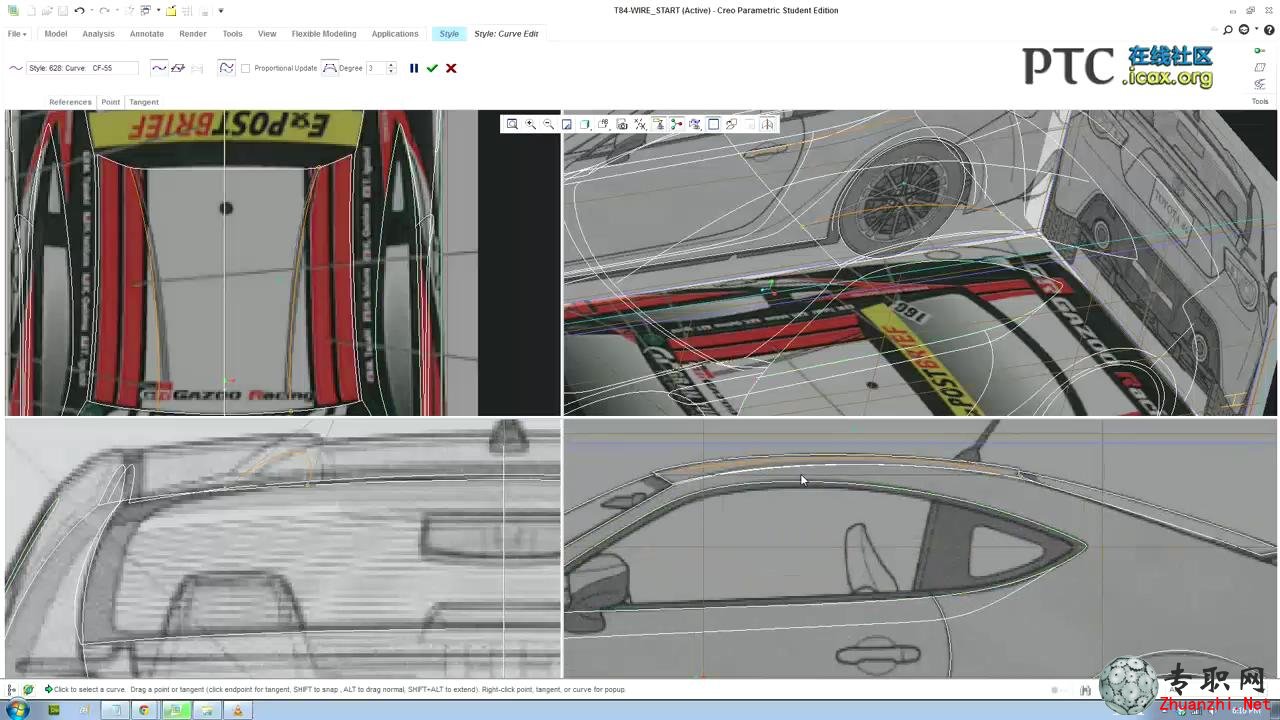Click the curvature display icon in graphics toolbar
The height and width of the screenshot is (720, 1280).
[731, 124]
